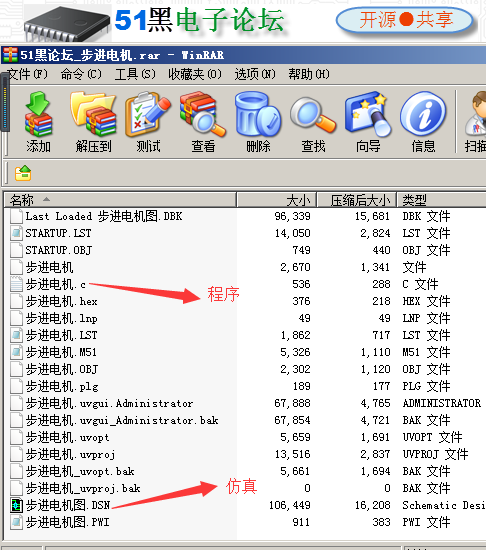486x550 pixels.
Task: Launch the 向导 (Wizard) tool
Action: 368,121
